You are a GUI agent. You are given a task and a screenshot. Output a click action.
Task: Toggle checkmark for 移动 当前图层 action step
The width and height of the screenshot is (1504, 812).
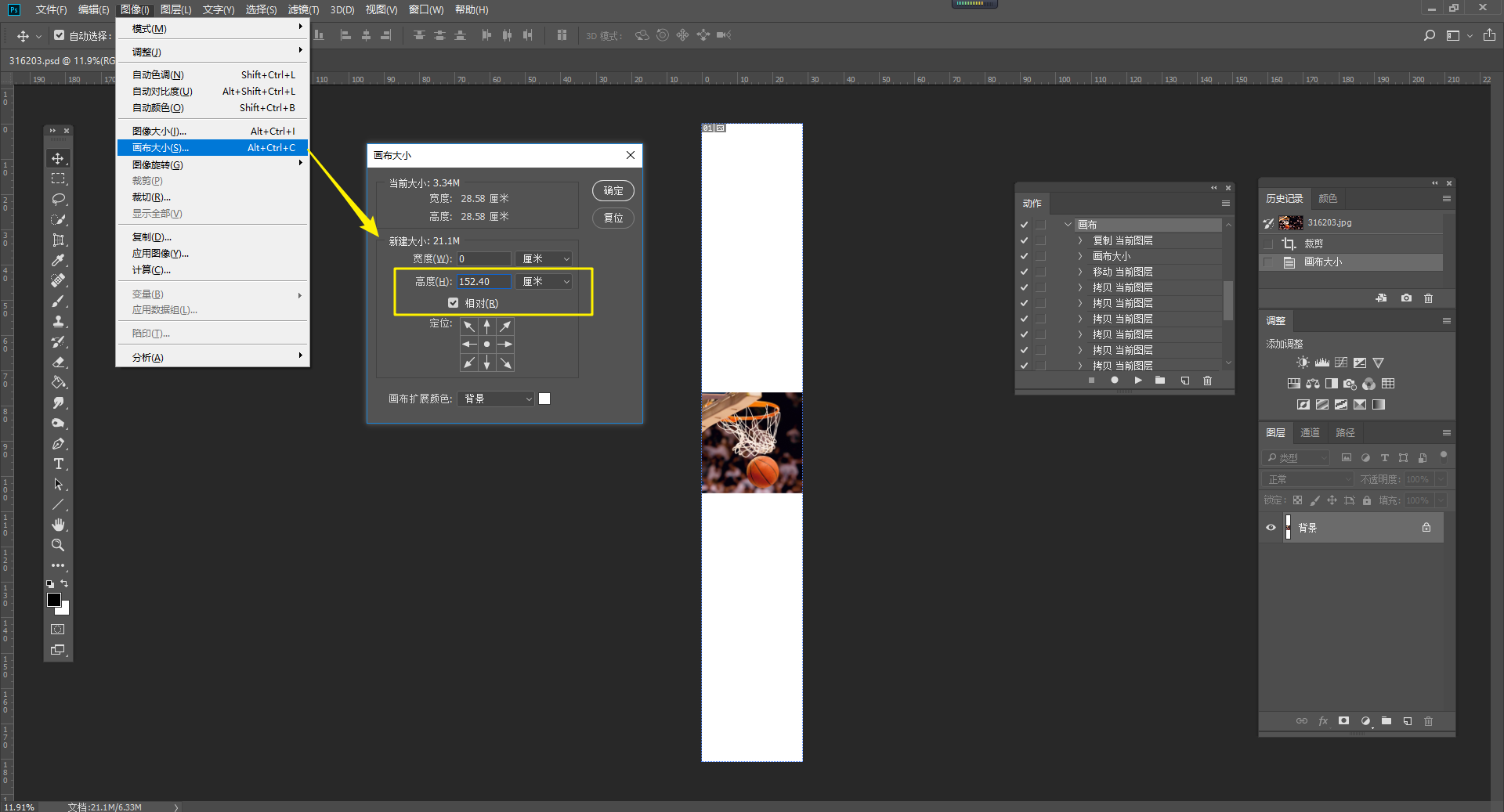1024,272
